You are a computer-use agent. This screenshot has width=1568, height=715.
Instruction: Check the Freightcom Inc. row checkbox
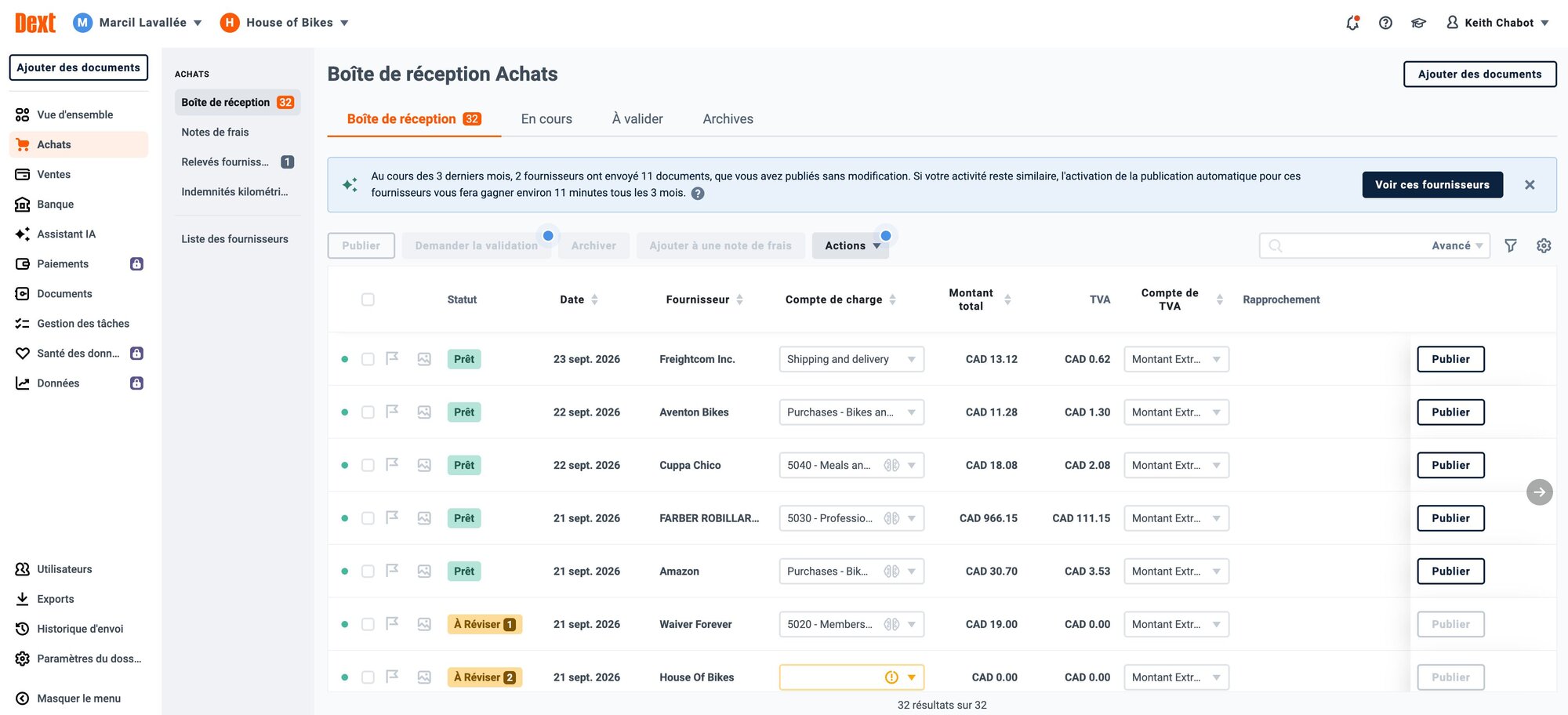pyautogui.click(x=368, y=359)
